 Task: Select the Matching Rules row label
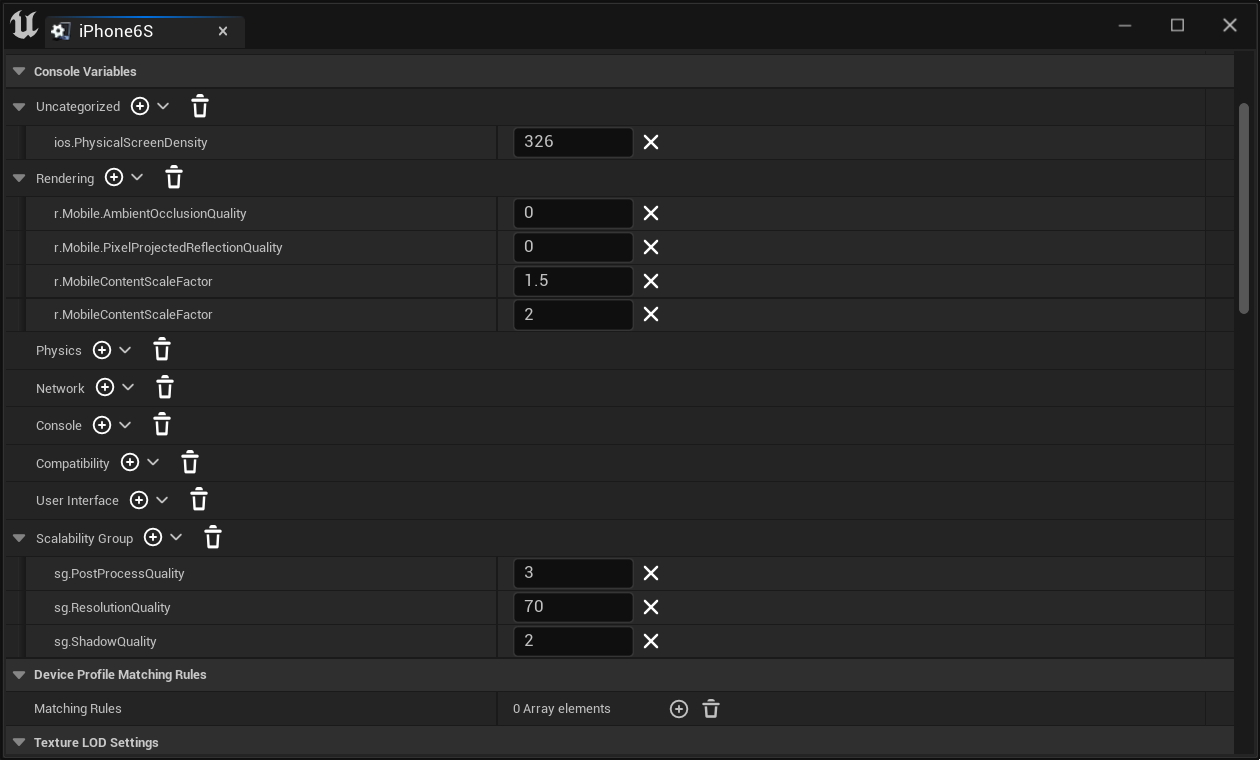(x=78, y=709)
